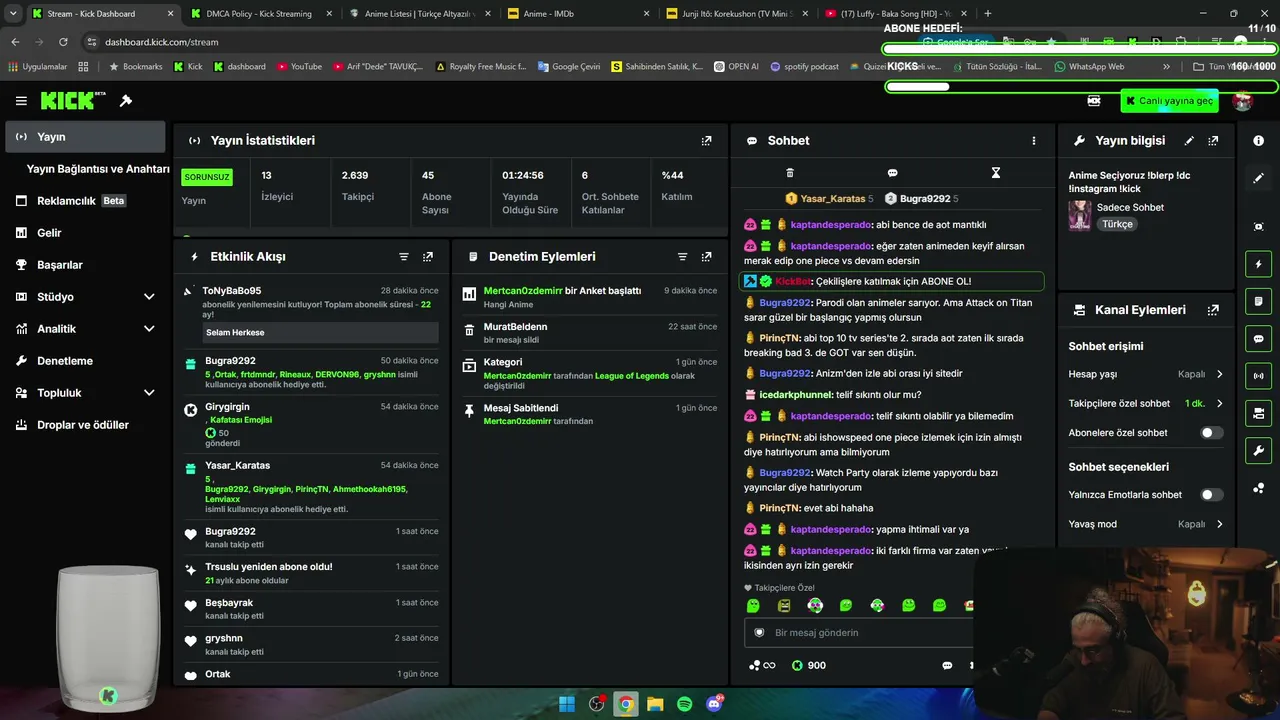
Task: Click the pencil icon in the right rail
Action: [1258, 178]
